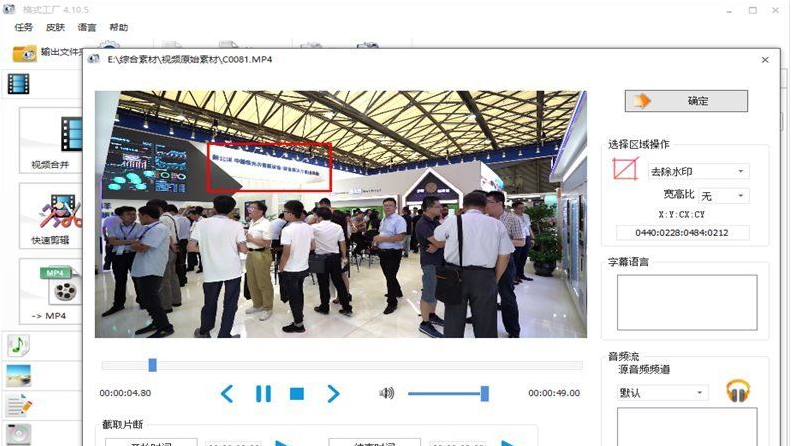The height and width of the screenshot is (446, 791).
Task: Click the picture category icon in sidebar
Action: (x=18, y=375)
